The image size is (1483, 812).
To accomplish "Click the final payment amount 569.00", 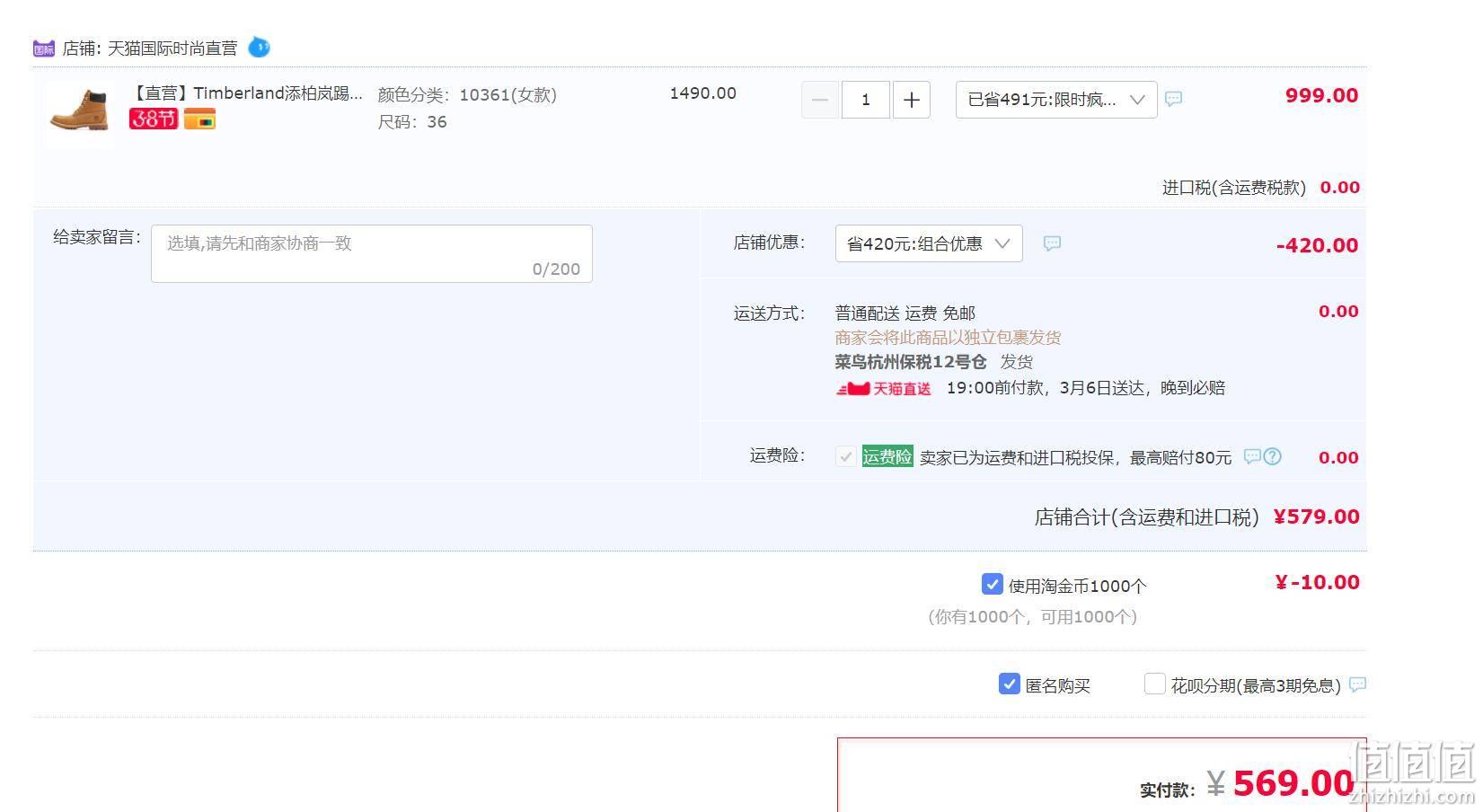I will [x=1293, y=783].
